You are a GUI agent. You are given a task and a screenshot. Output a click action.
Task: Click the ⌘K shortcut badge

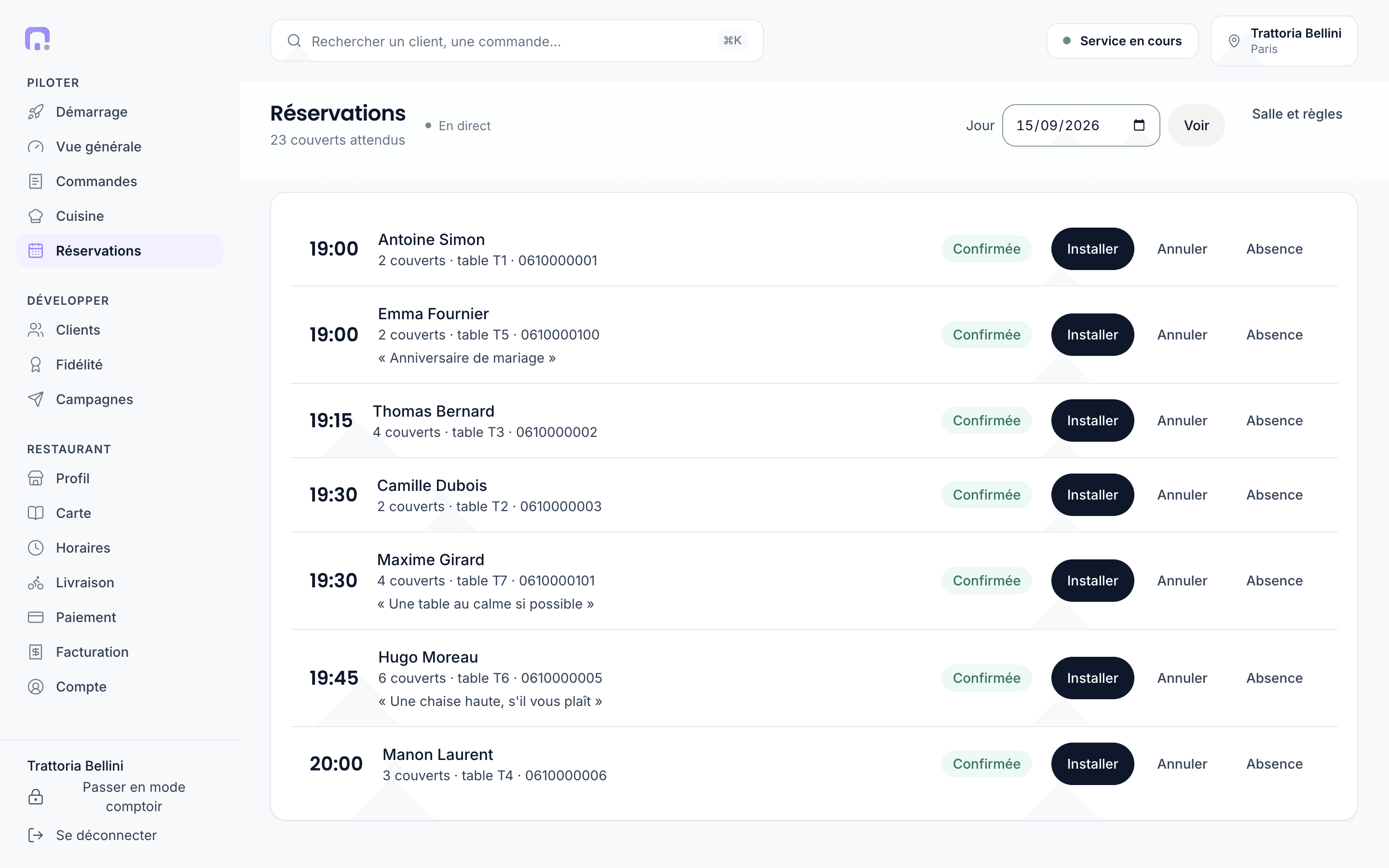tap(733, 41)
